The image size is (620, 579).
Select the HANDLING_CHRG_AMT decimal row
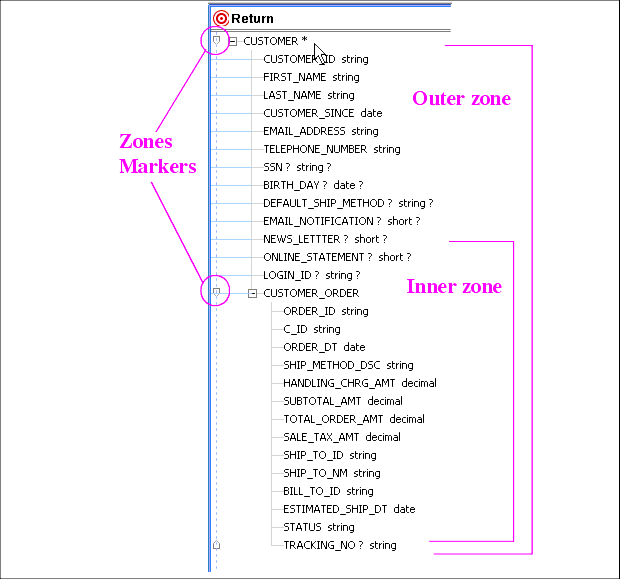click(360, 383)
